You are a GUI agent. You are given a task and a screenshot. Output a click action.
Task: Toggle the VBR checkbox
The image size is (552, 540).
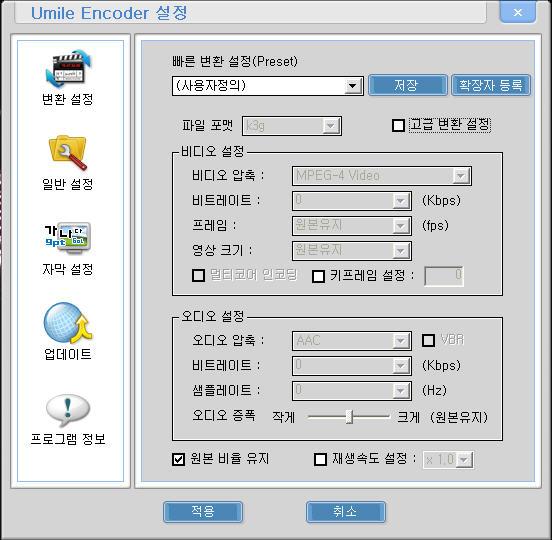pos(428,340)
